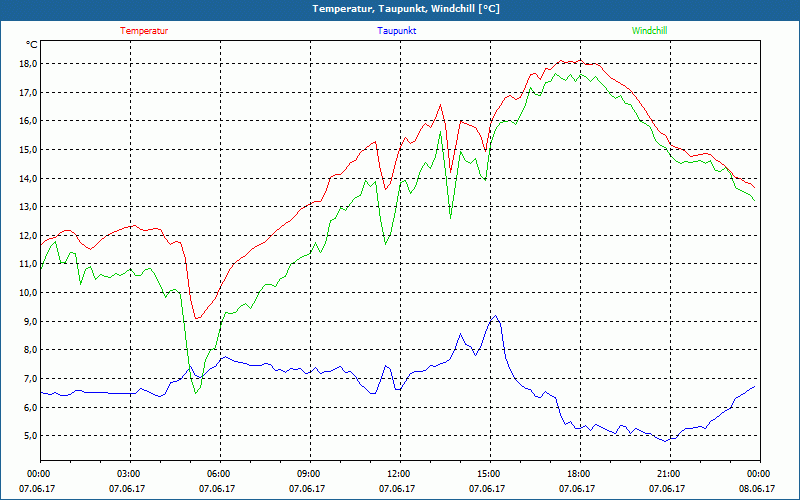Click the 8,0 y-axis label
Image resolution: width=800 pixels, height=500 pixels.
30,350
